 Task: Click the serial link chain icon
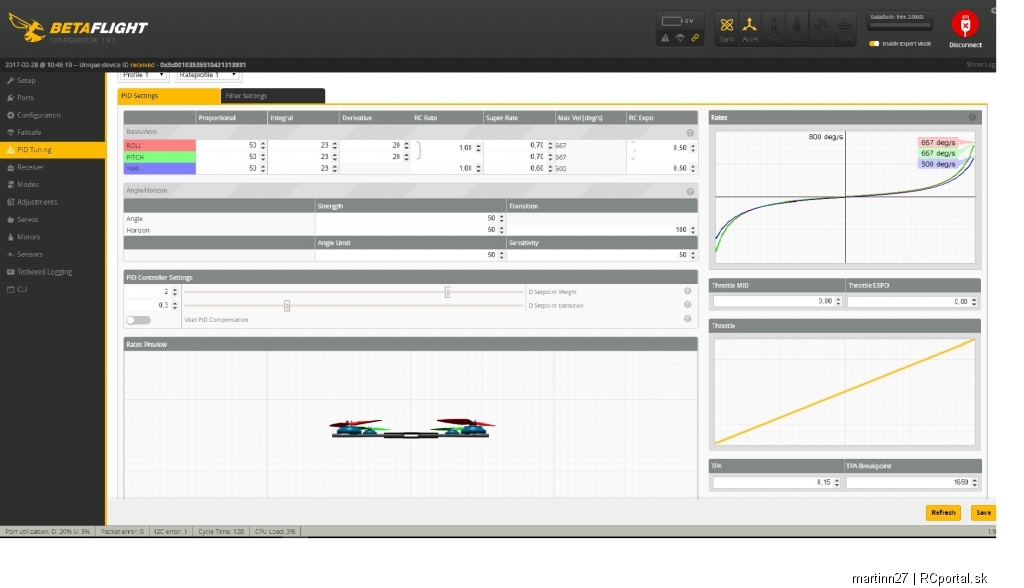695,38
